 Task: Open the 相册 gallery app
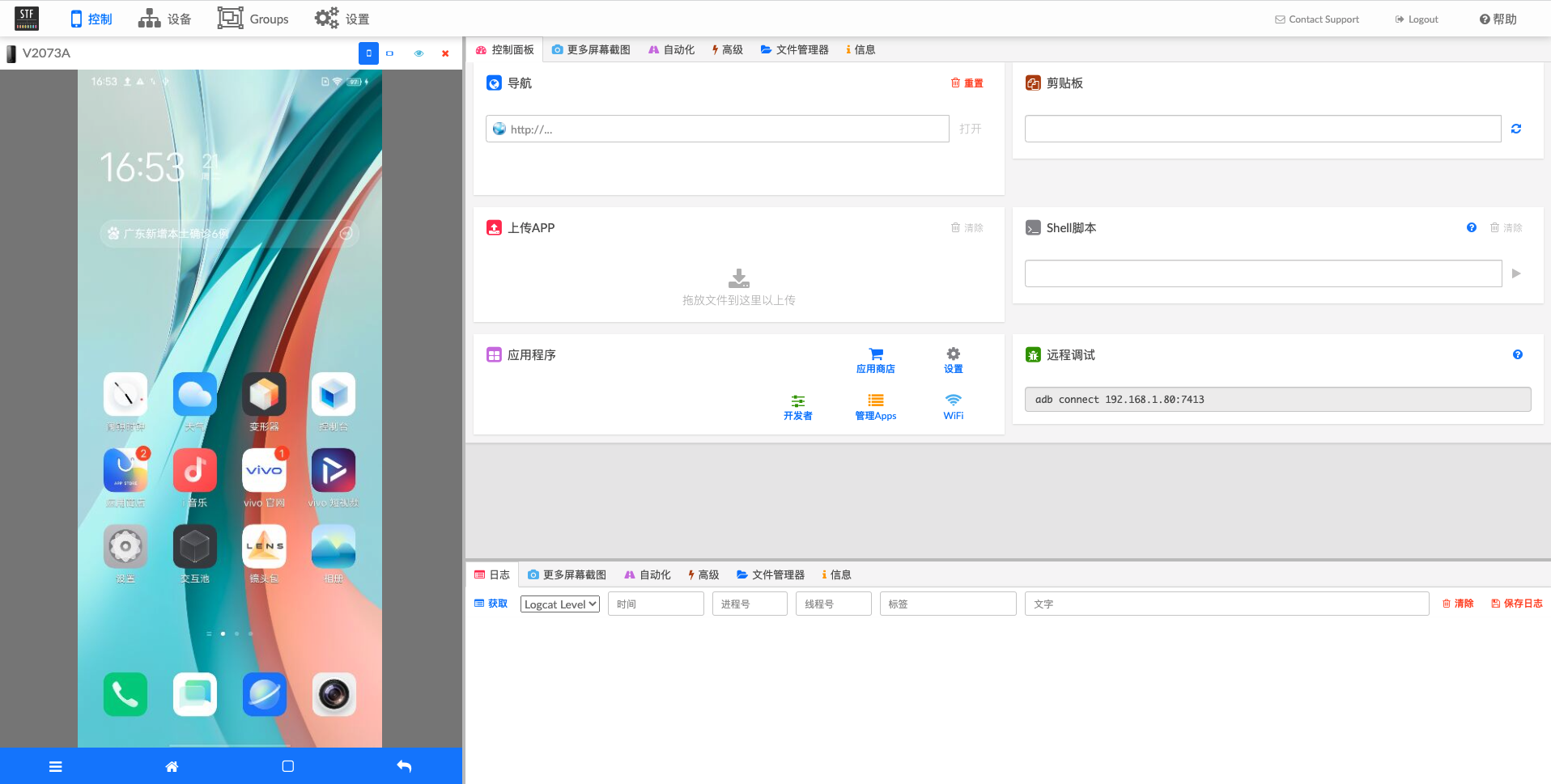point(334,546)
